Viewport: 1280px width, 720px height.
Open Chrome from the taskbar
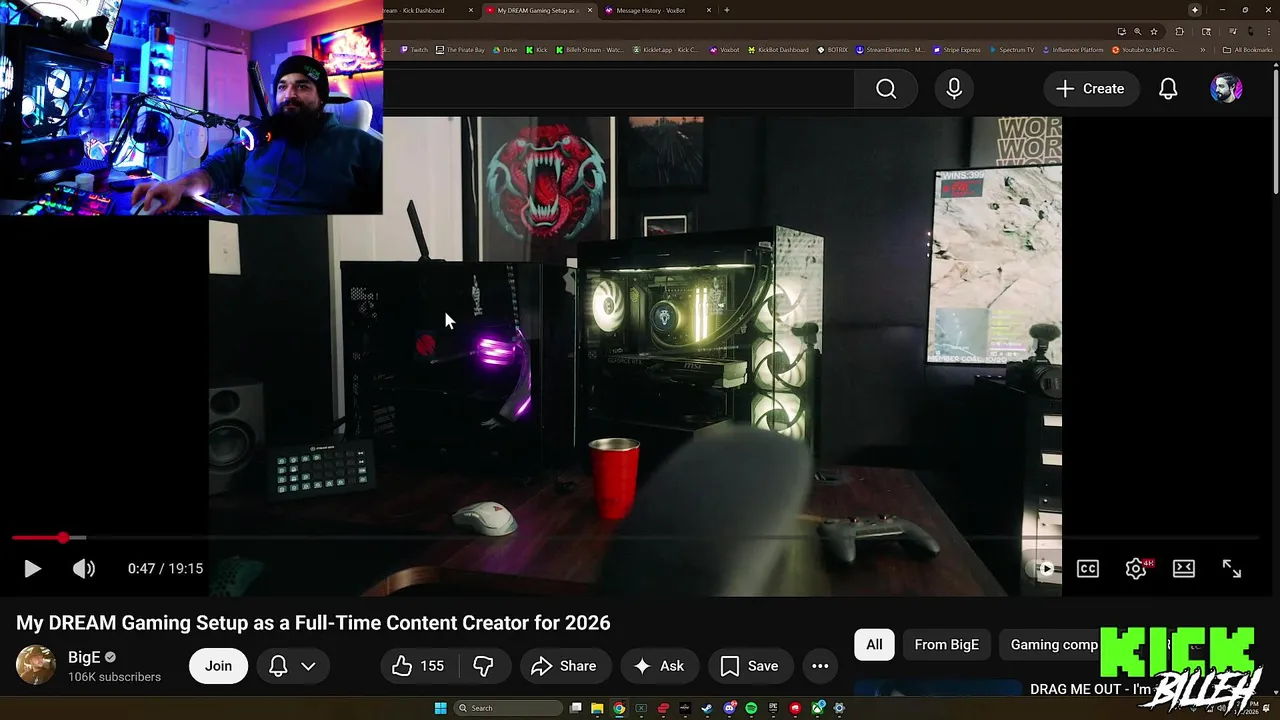click(x=619, y=708)
